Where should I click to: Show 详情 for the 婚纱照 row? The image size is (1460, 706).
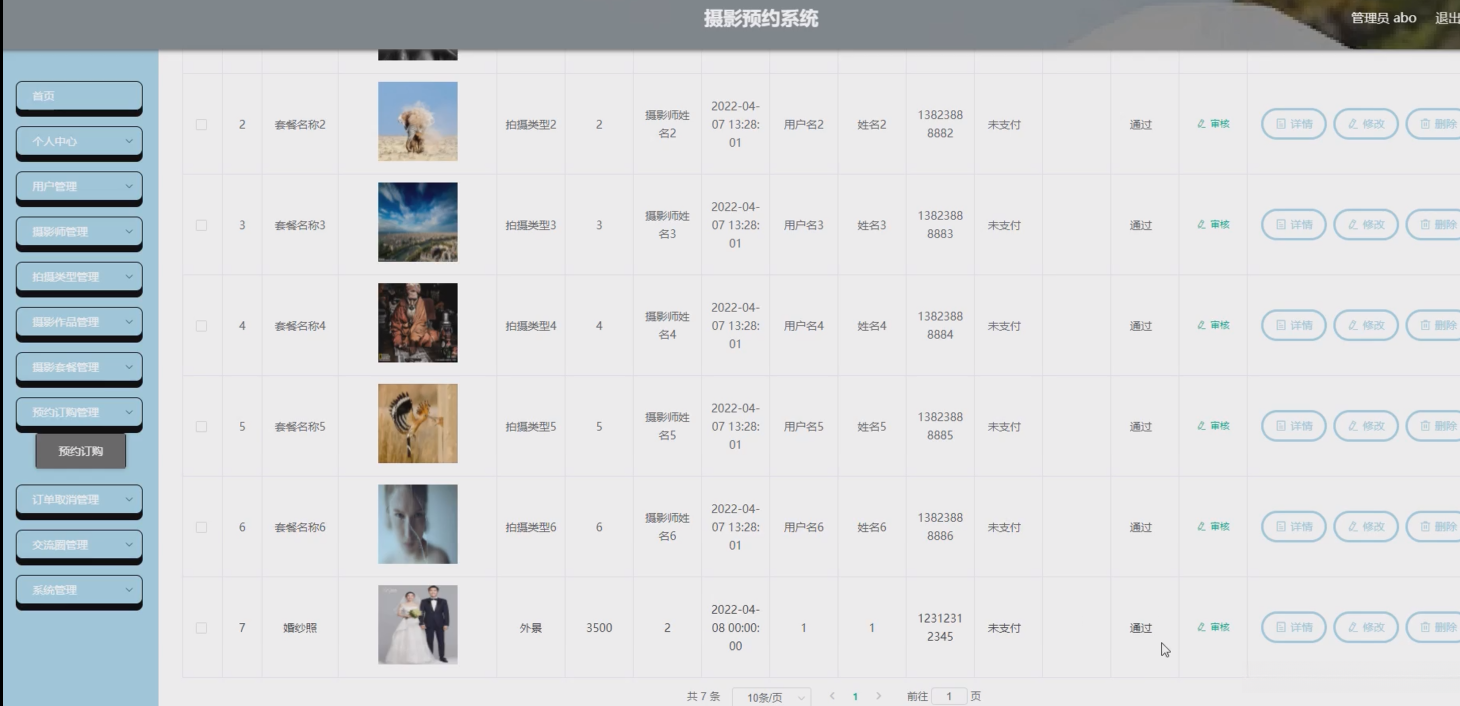pos(1294,627)
